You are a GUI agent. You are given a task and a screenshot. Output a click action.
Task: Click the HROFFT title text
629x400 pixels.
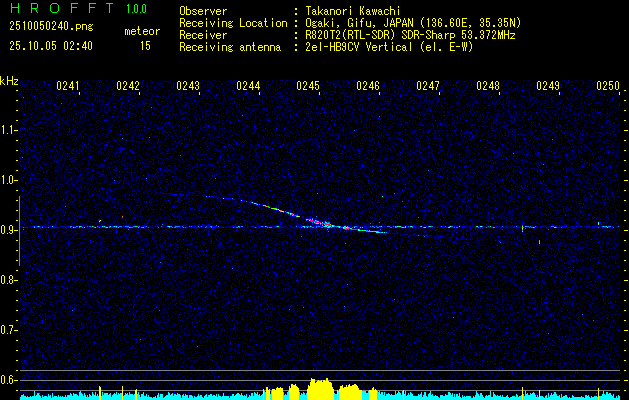62,8
